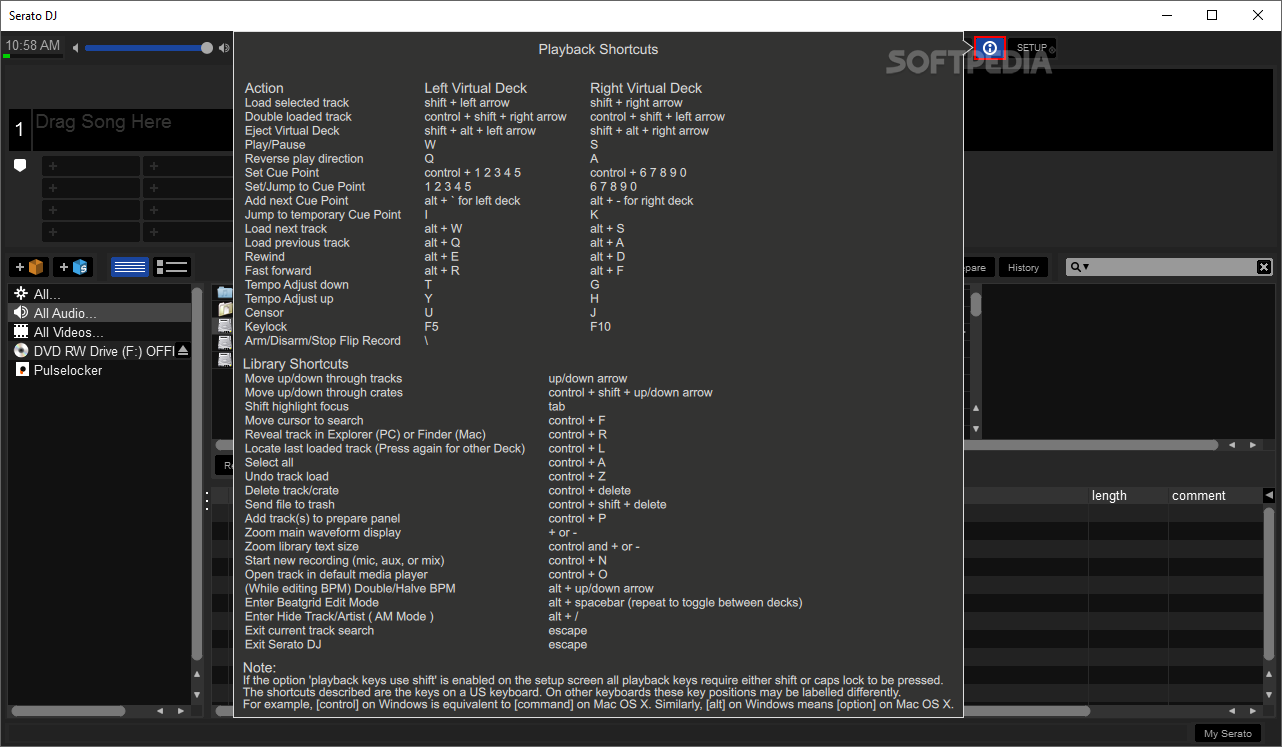This screenshot has width=1282, height=747.
Task: Open the SETUP screen
Action: click(x=1032, y=48)
